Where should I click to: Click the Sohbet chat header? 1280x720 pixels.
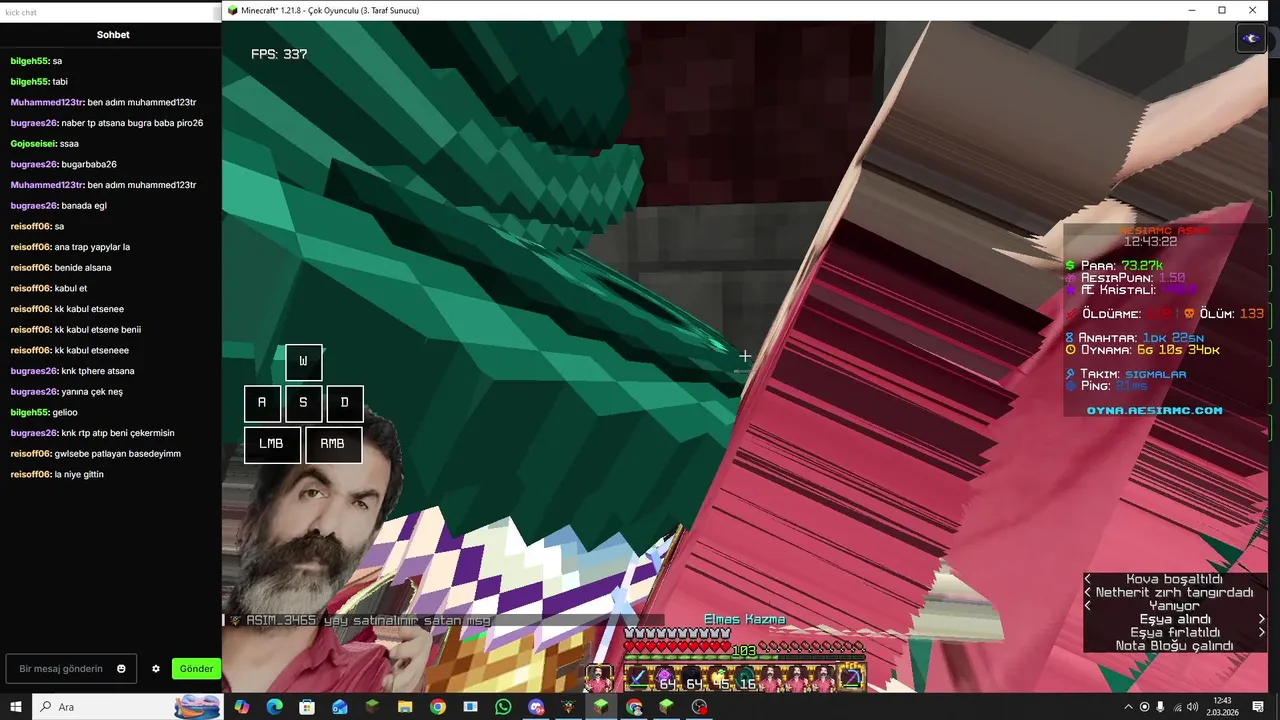[113, 35]
